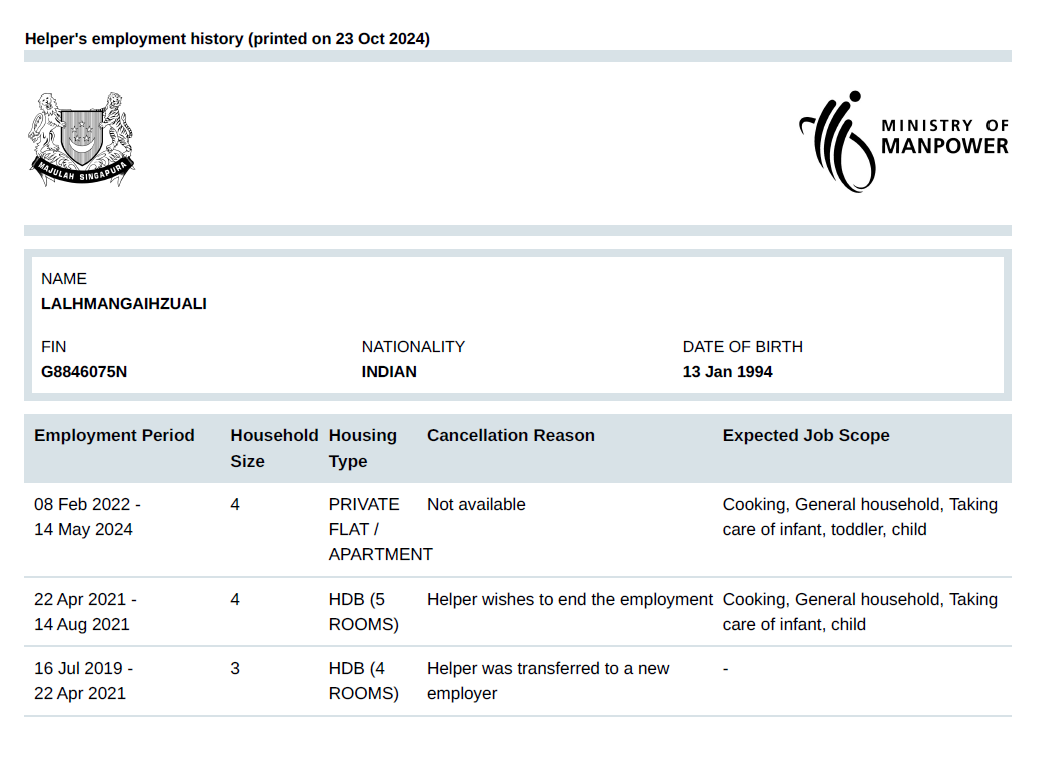The height and width of the screenshot is (777, 1050).
Task: Click the Singapore coat of arms crest
Action: (81, 139)
